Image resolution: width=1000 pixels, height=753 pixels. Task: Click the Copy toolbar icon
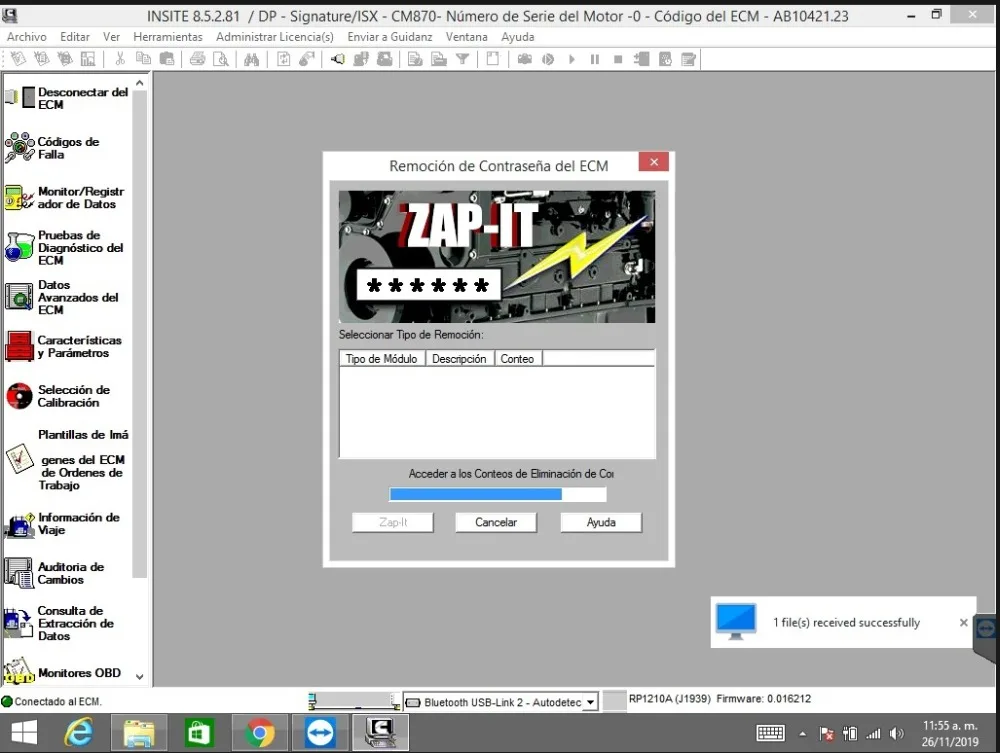click(143, 59)
